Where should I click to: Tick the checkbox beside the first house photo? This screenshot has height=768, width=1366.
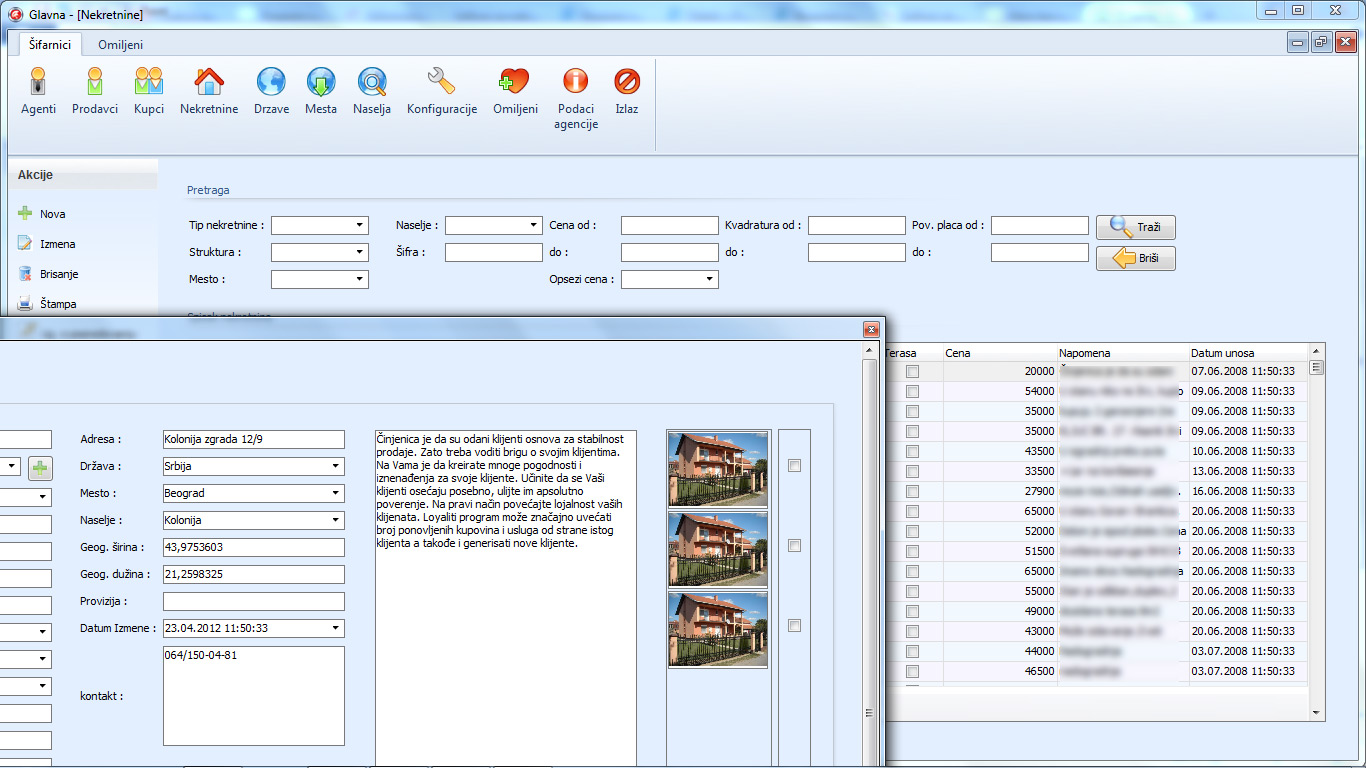(794, 465)
